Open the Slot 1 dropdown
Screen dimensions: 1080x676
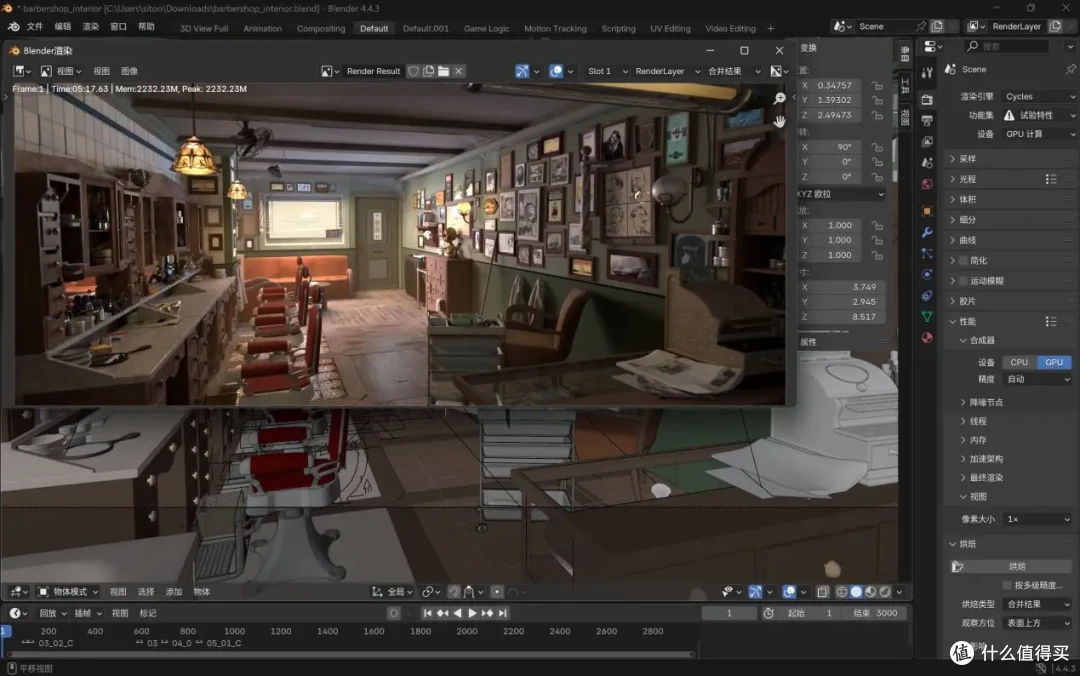[607, 71]
